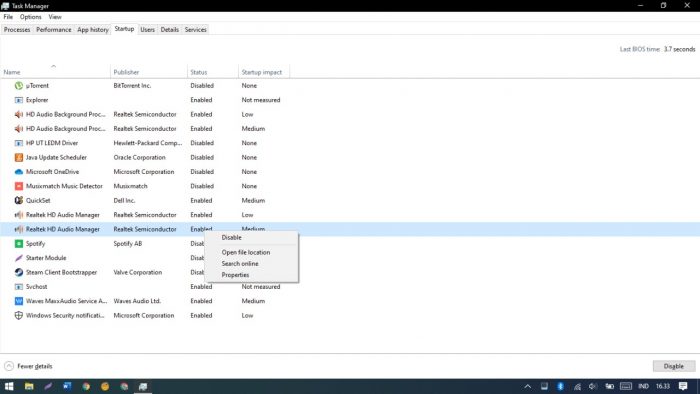Switch to the Details tab
The height and width of the screenshot is (394, 700).
click(x=170, y=29)
